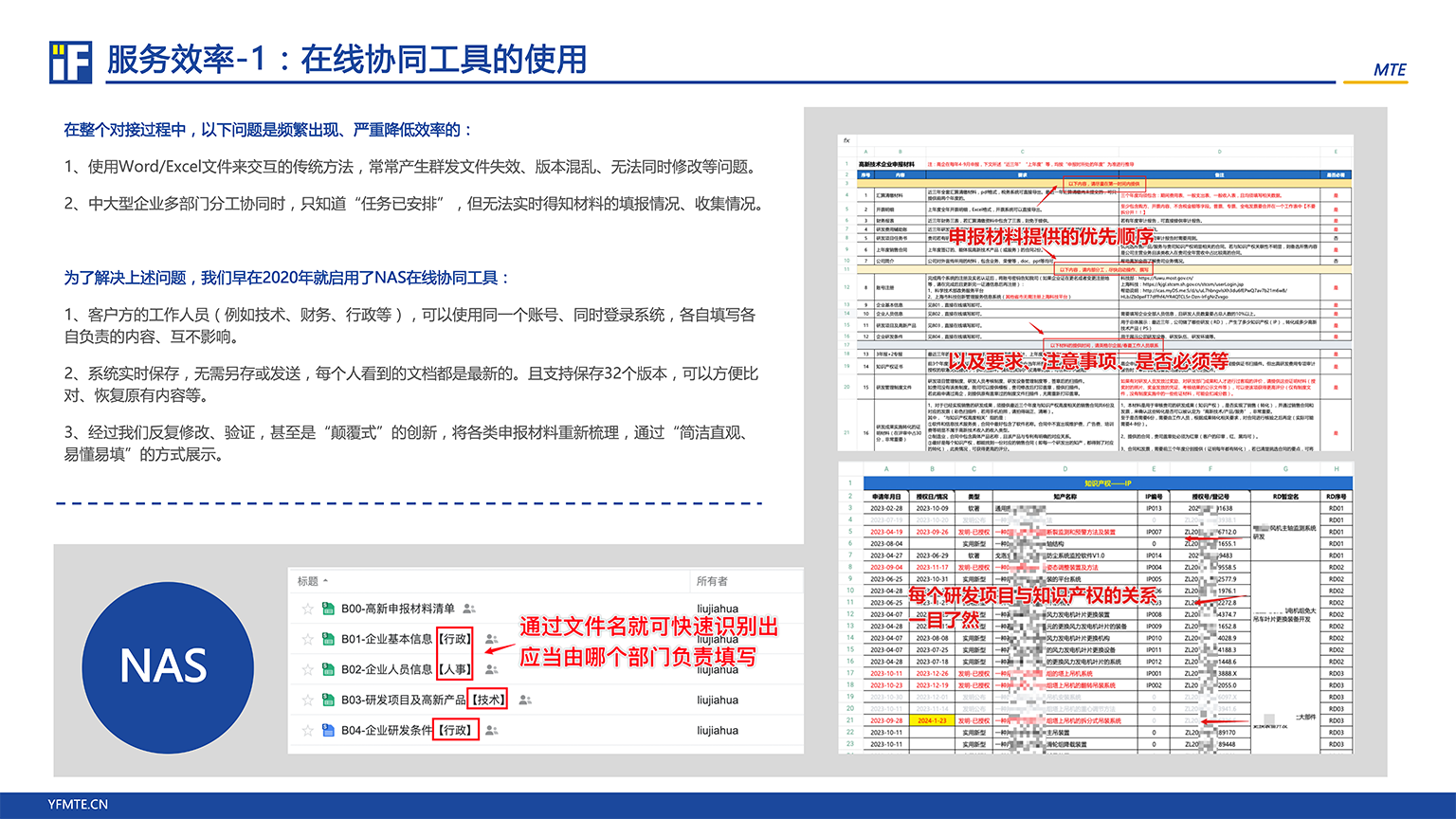The image size is (1456, 819).
Task: Click the 标题 column header
Action: tap(308, 581)
